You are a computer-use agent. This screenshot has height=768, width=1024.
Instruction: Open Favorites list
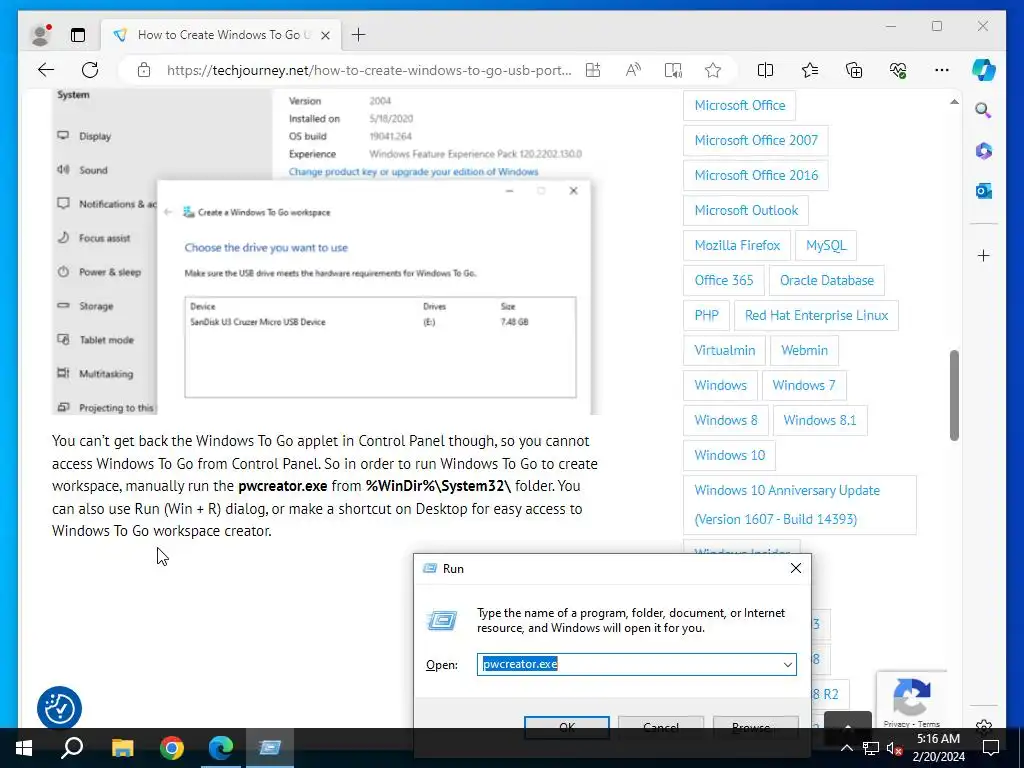(810, 70)
